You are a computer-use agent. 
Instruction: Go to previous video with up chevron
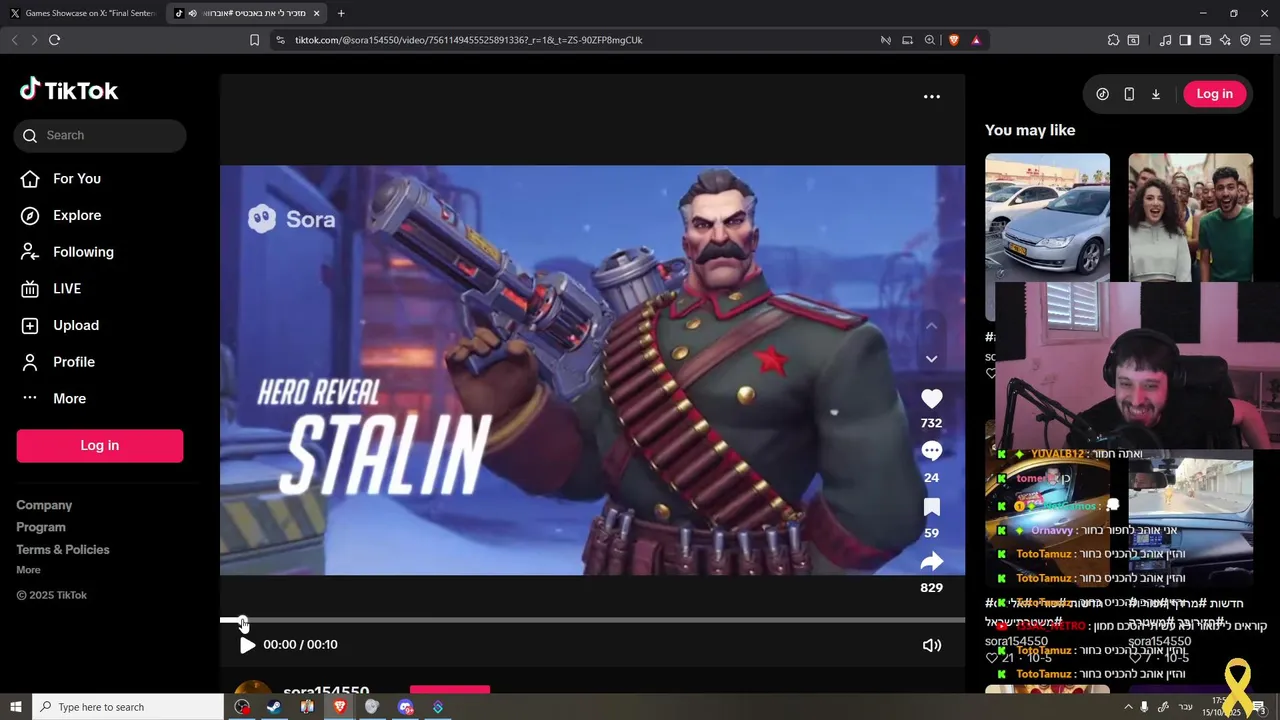[931, 326]
